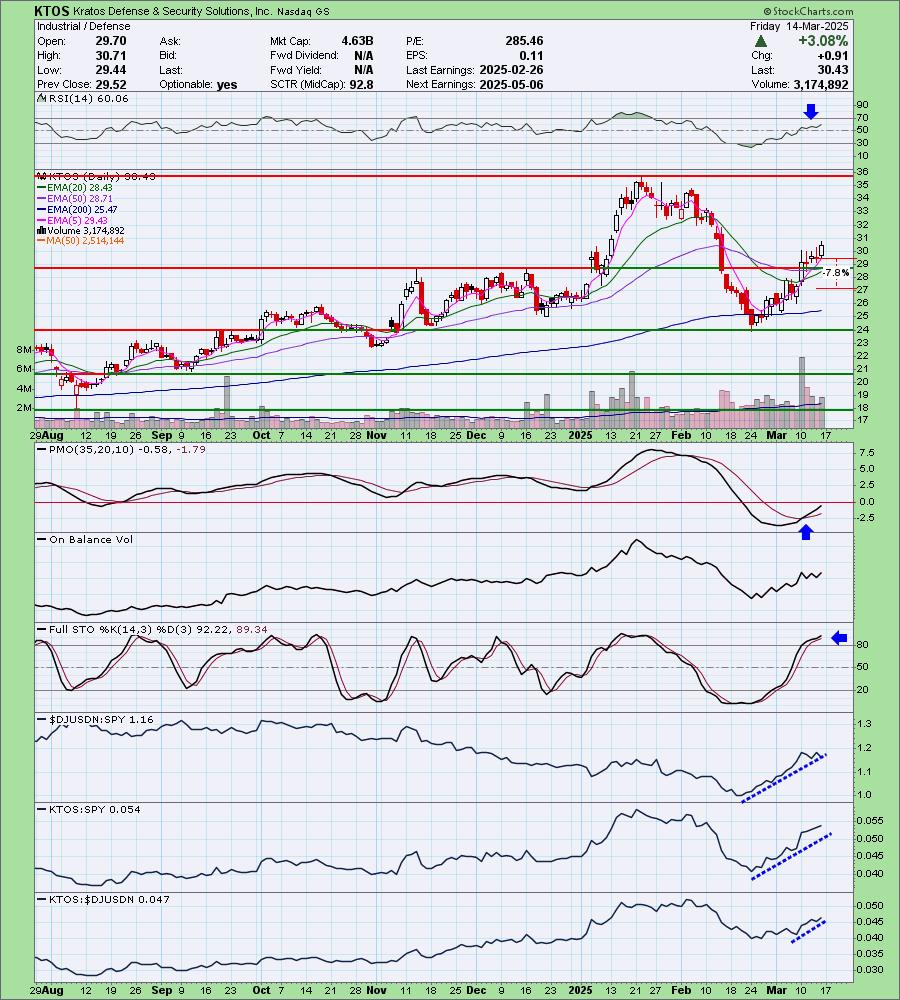The width and height of the screenshot is (900, 1000).
Task: Click the SCTR (MidCap) 92.8 value
Action: pos(361,84)
